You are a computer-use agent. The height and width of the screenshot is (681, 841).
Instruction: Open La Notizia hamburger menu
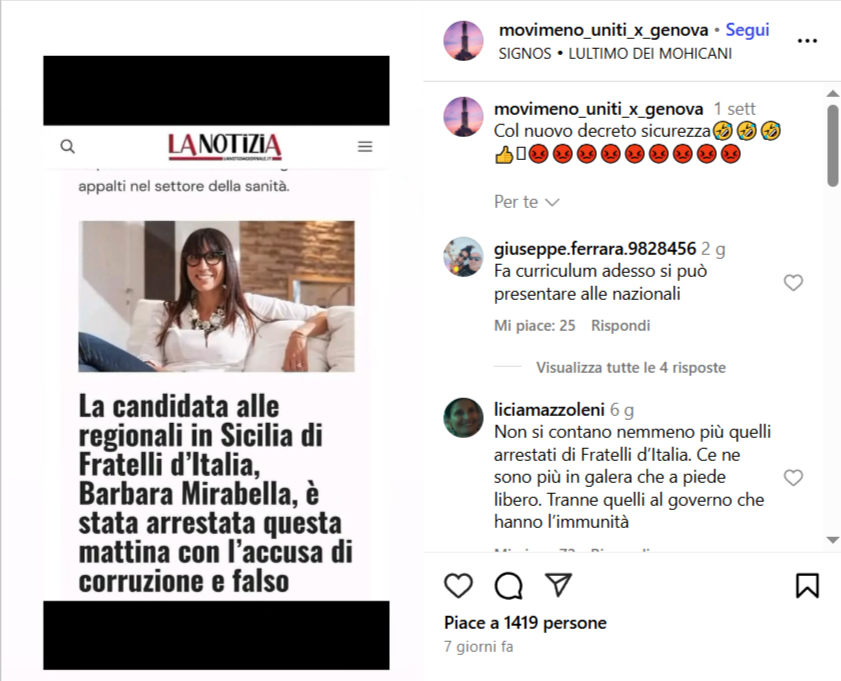coord(365,146)
